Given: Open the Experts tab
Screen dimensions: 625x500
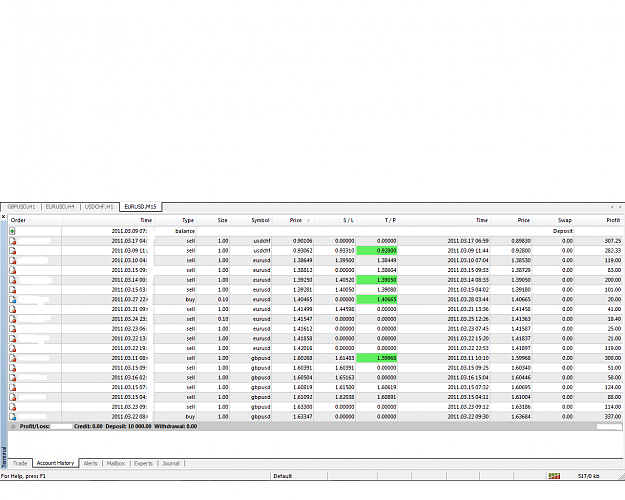Looking at the screenshot, I should [x=143, y=463].
